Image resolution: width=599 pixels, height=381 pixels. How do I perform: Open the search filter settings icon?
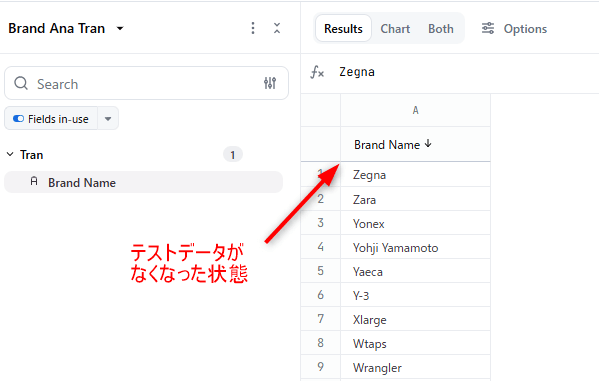pyautogui.click(x=270, y=83)
